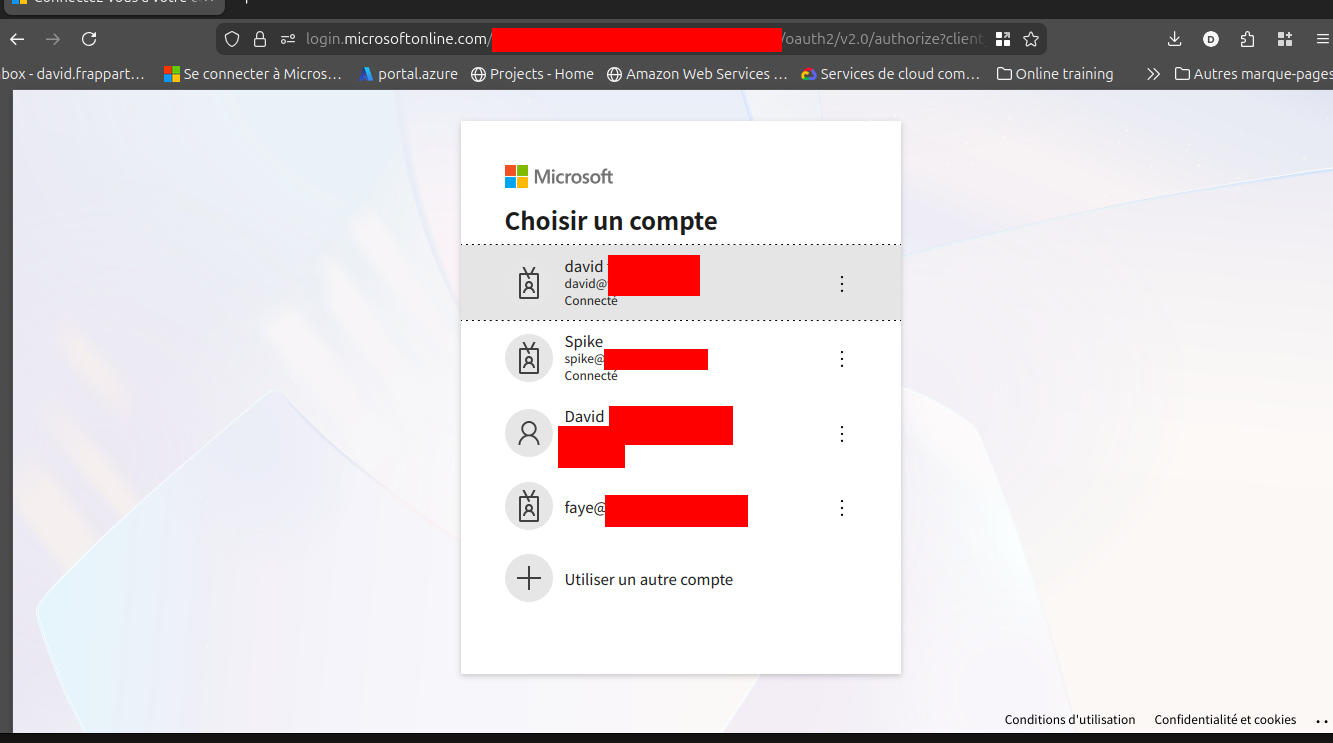Open the Online training bookmarks folder
This screenshot has height=743, width=1333.
1055,74
